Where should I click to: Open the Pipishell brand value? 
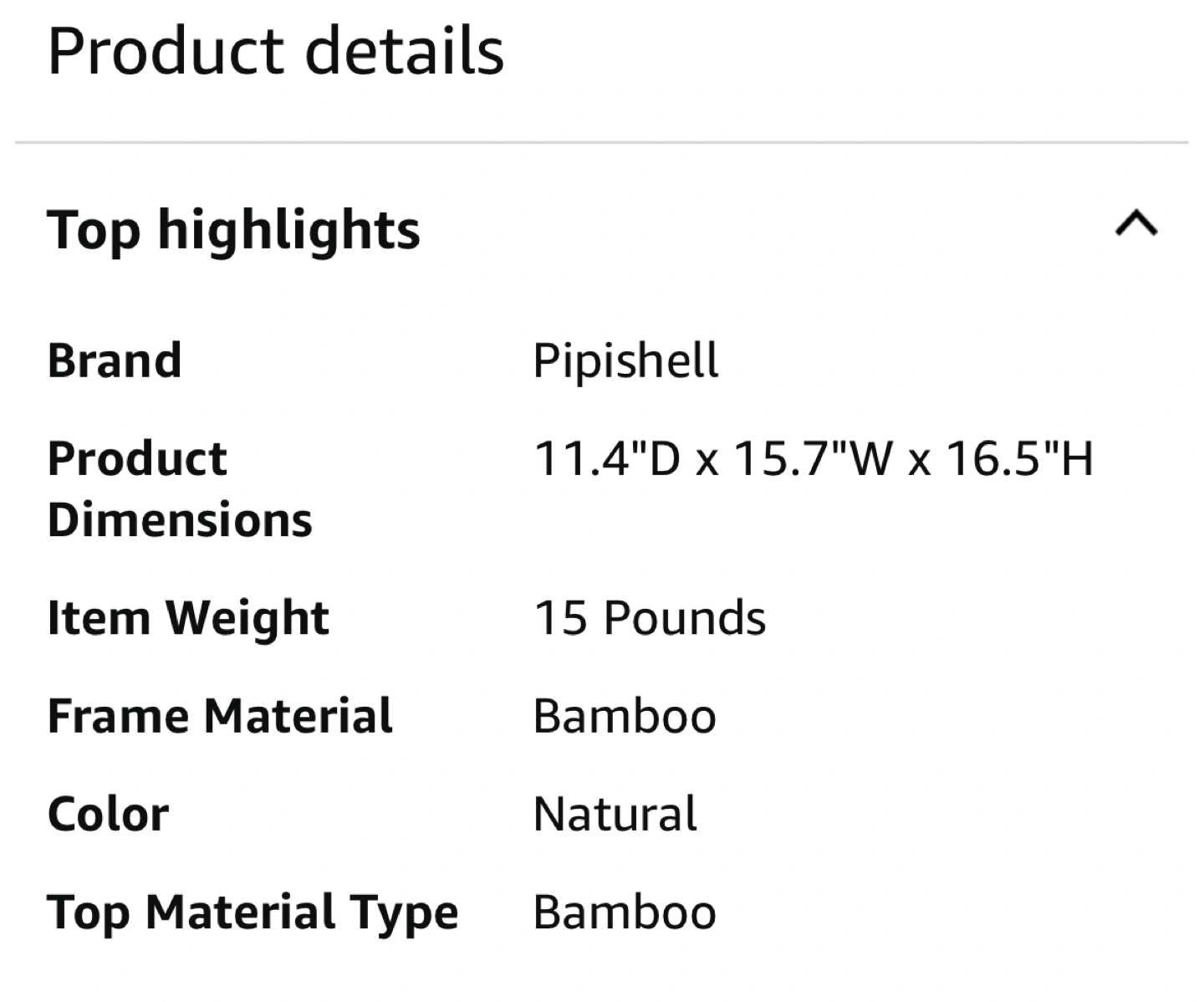[x=625, y=361]
